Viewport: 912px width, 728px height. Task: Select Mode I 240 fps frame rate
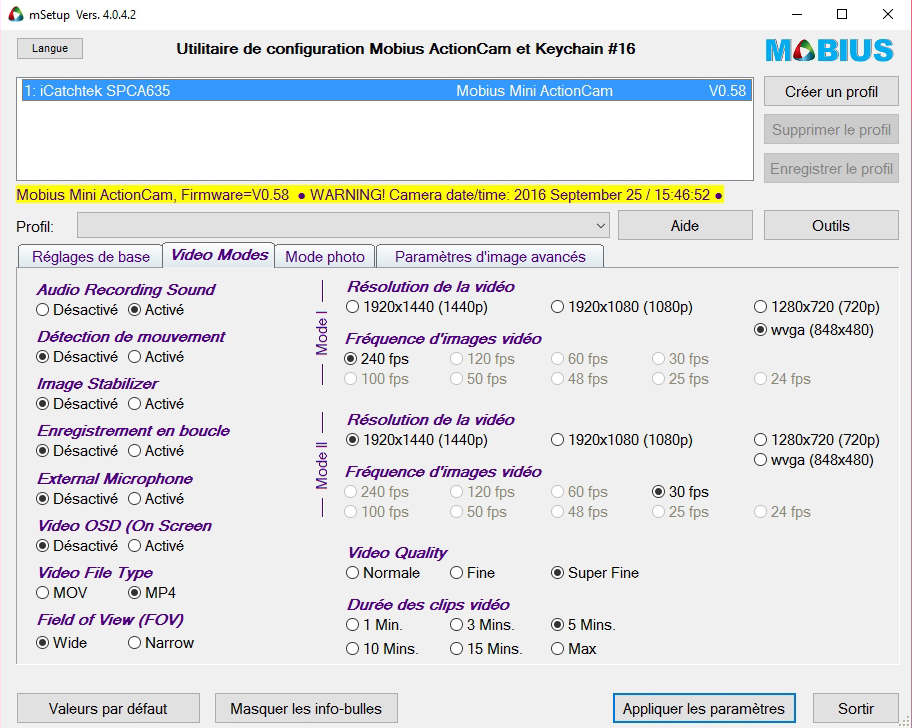tap(377, 359)
